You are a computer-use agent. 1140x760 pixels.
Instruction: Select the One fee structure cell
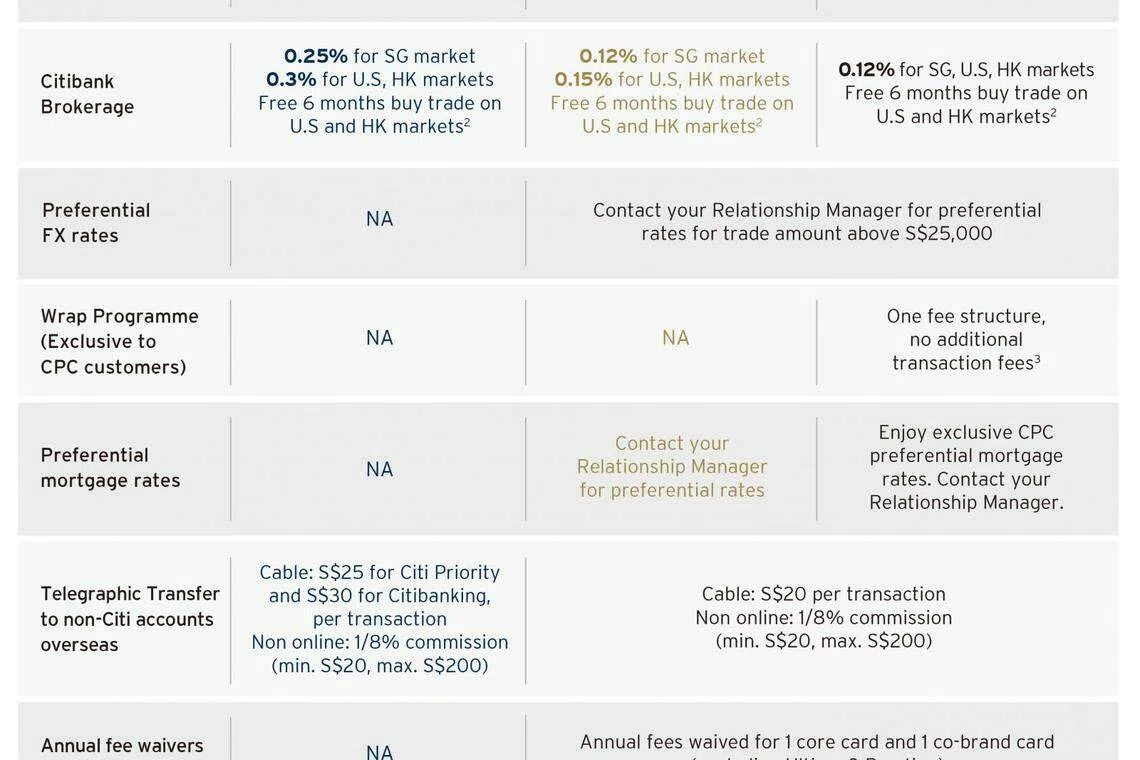(x=966, y=339)
